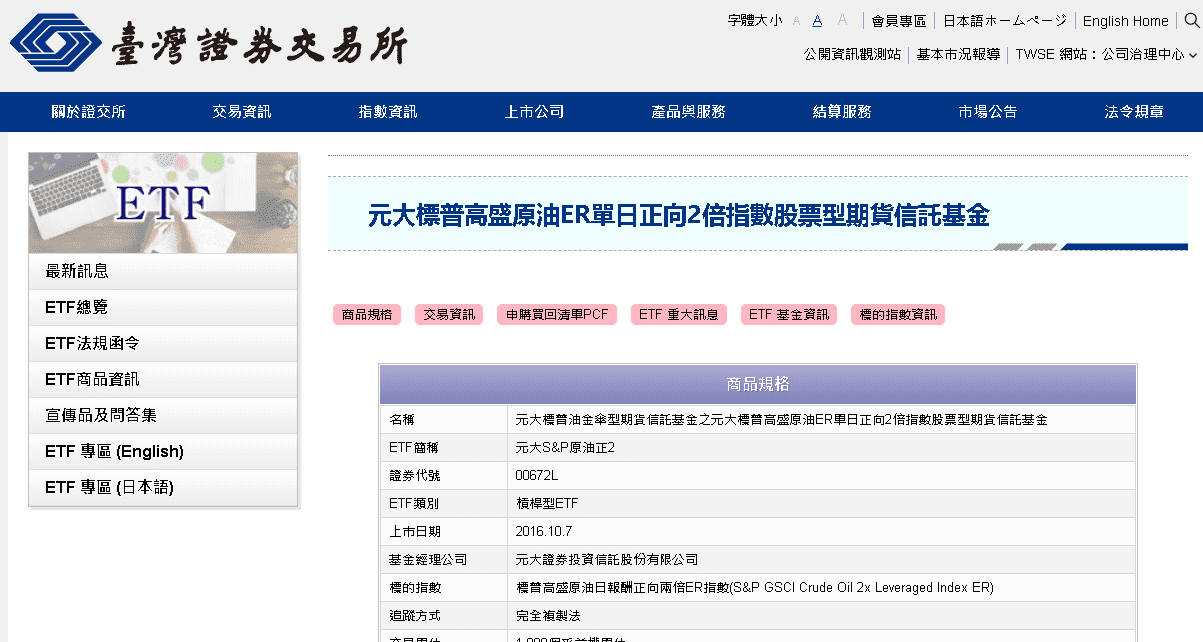Click the ETF 重大訊息 button
The height and width of the screenshot is (642, 1203).
pyautogui.click(x=678, y=314)
